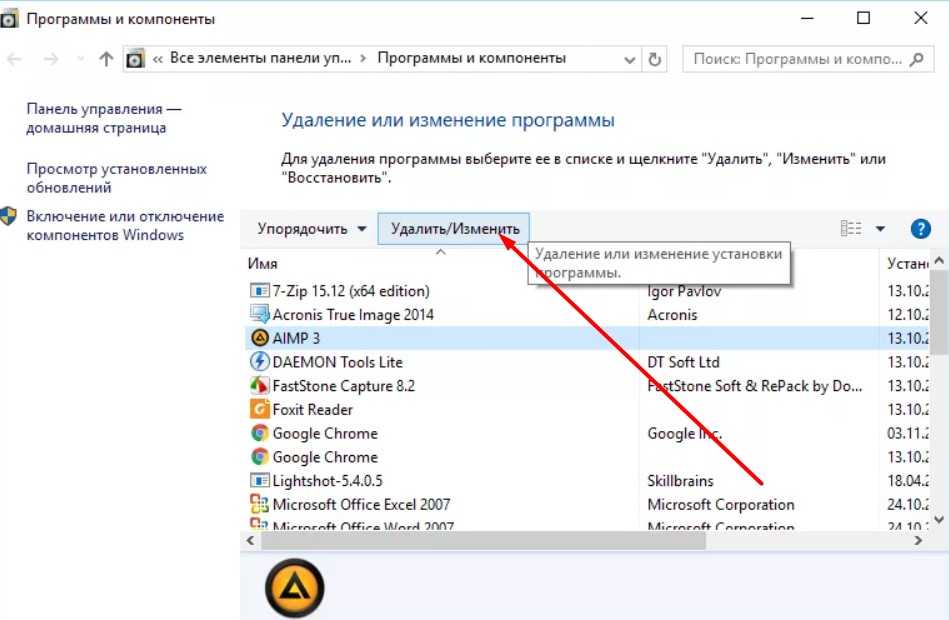Image resolution: width=949 pixels, height=620 pixels.
Task: Click the Lightshot-5.4.0.5 icon
Action: click(x=259, y=480)
